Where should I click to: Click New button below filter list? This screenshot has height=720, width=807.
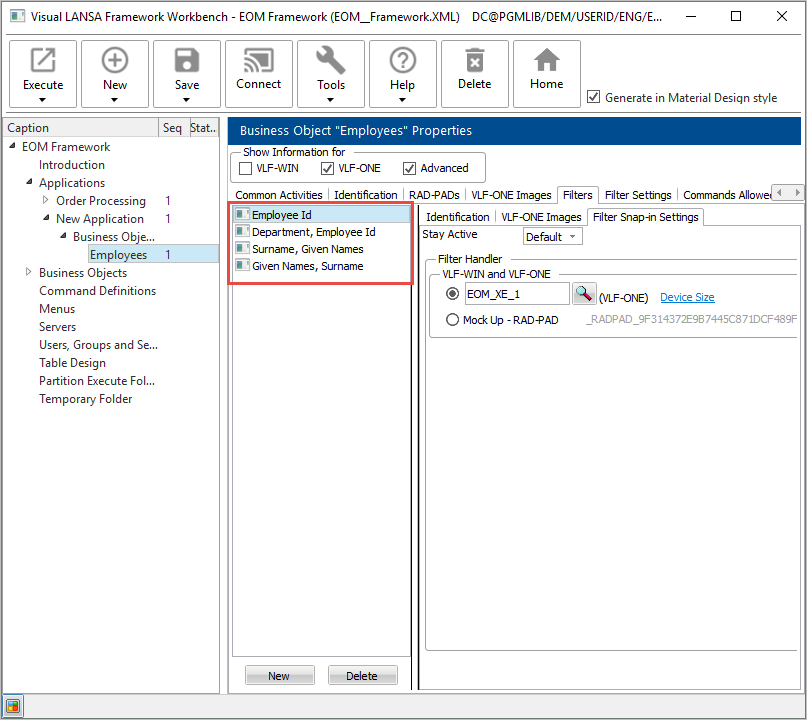click(279, 675)
